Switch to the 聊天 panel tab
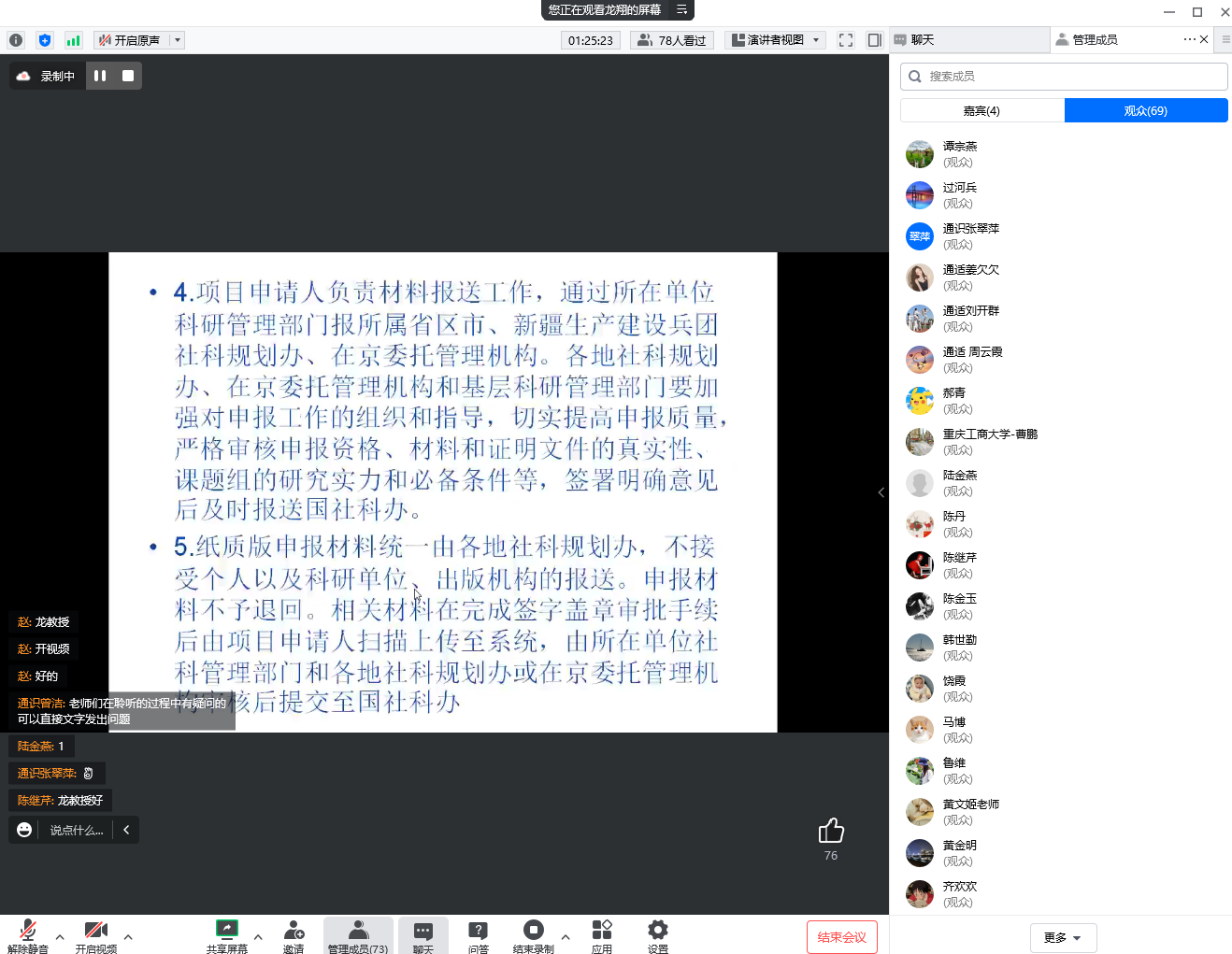The width and height of the screenshot is (1232, 954). pos(968,40)
